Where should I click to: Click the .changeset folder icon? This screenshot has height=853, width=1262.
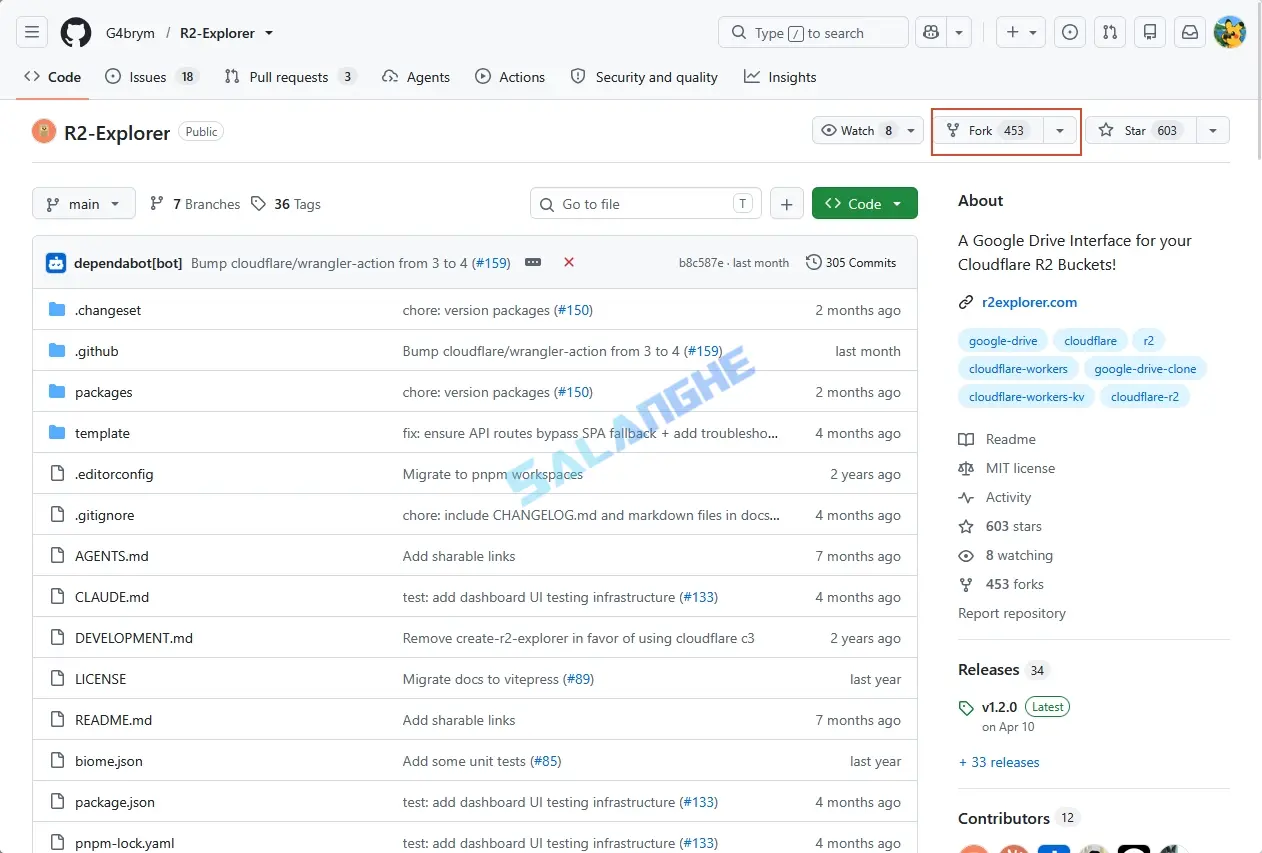pyautogui.click(x=57, y=310)
